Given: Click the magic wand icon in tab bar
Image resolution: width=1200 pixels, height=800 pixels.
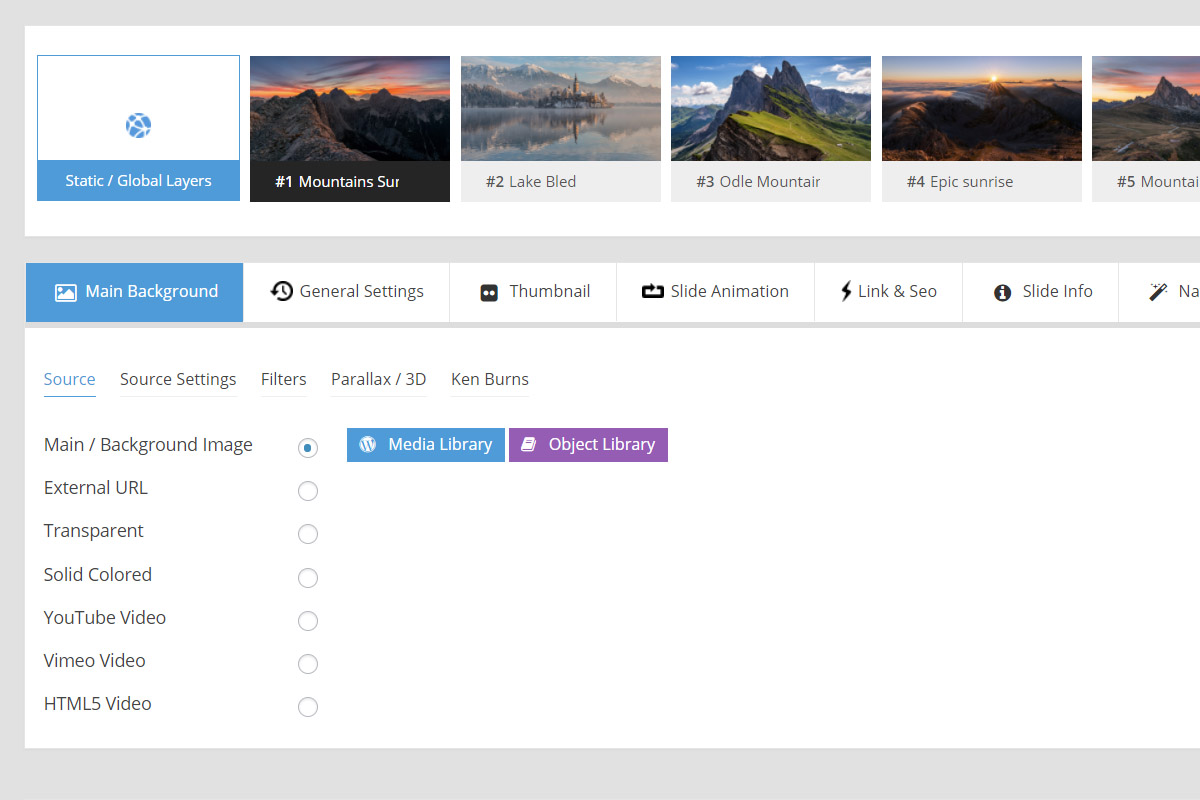Looking at the screenshot, I should [x=1159, y=292].
